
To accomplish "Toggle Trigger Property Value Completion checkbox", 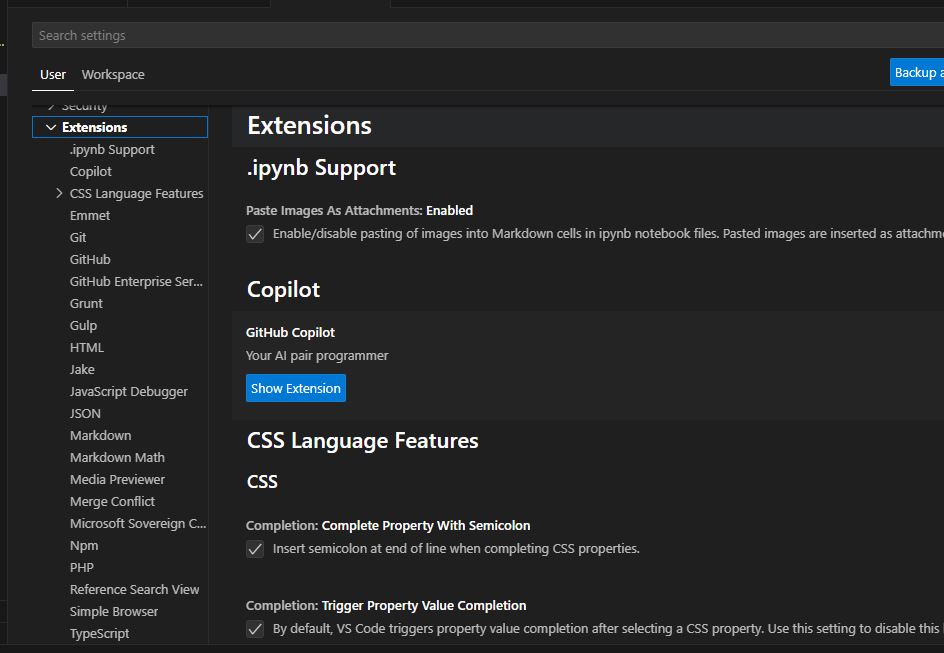I will [255, 629].
